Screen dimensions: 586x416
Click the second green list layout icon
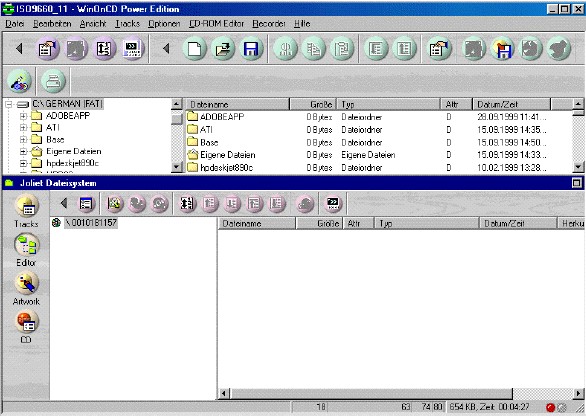(404, 49)
